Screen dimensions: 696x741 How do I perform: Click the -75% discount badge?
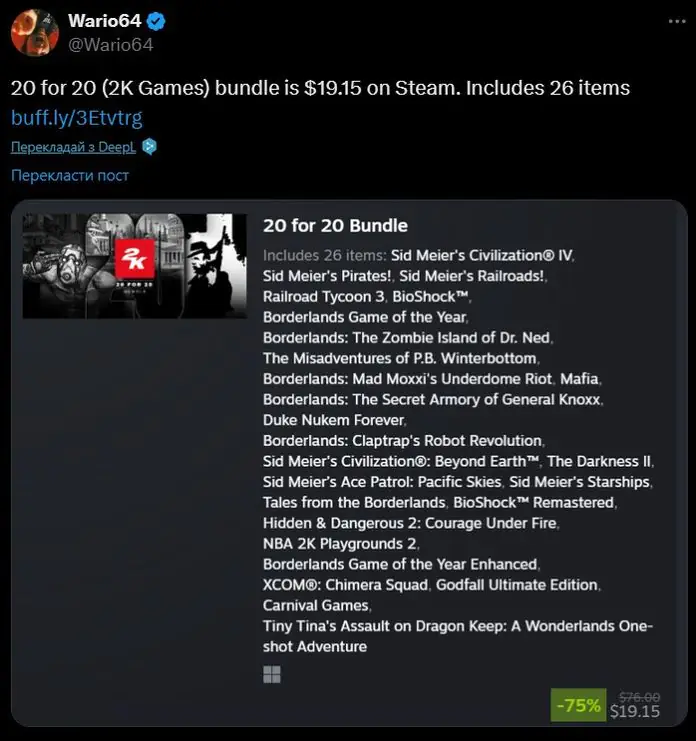coord(578,705)
